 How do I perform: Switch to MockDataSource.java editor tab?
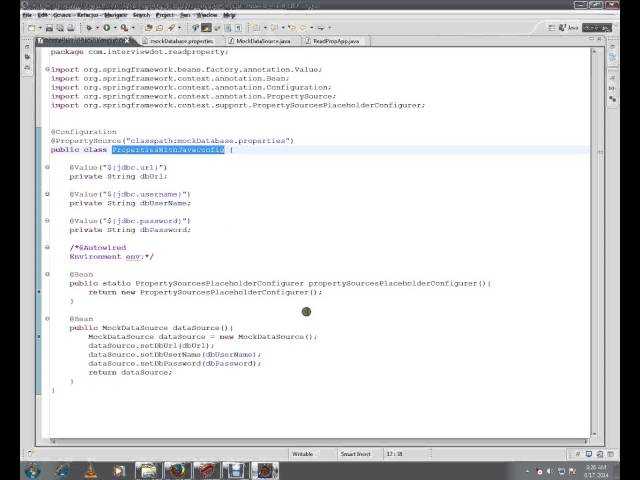[x=260, y=41]
